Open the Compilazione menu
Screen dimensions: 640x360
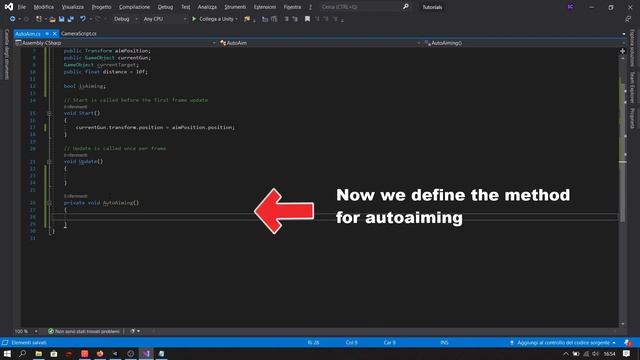[134, 7]
